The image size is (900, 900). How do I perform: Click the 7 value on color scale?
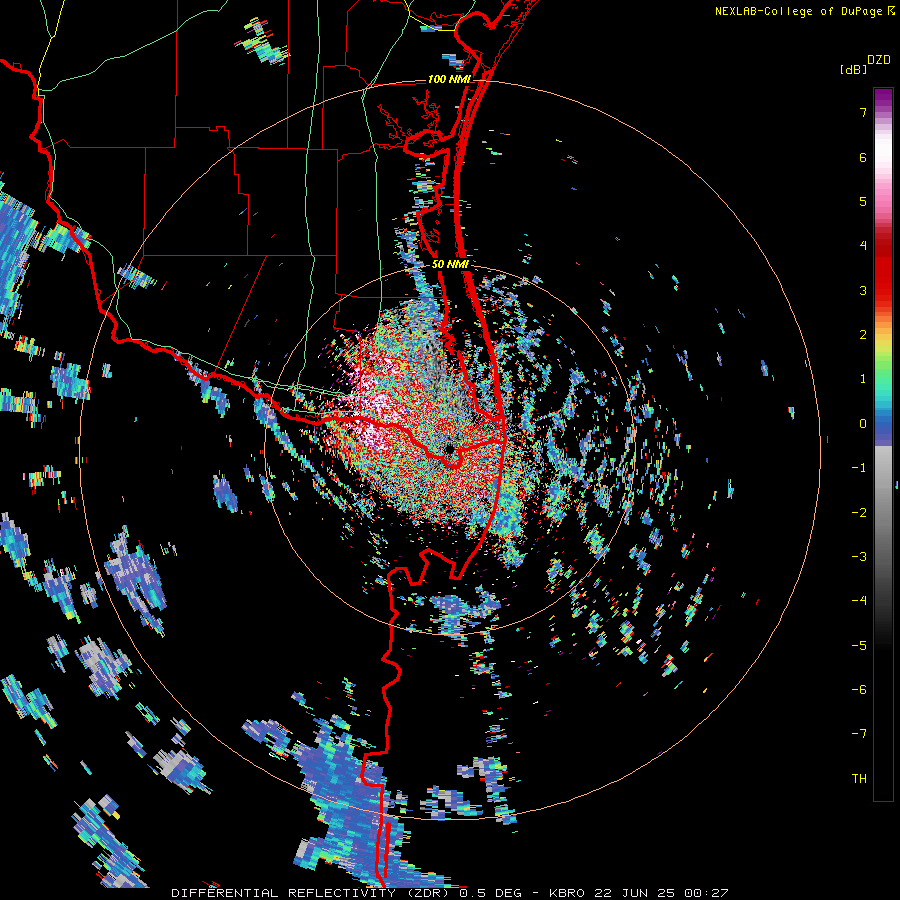[863, 112]
